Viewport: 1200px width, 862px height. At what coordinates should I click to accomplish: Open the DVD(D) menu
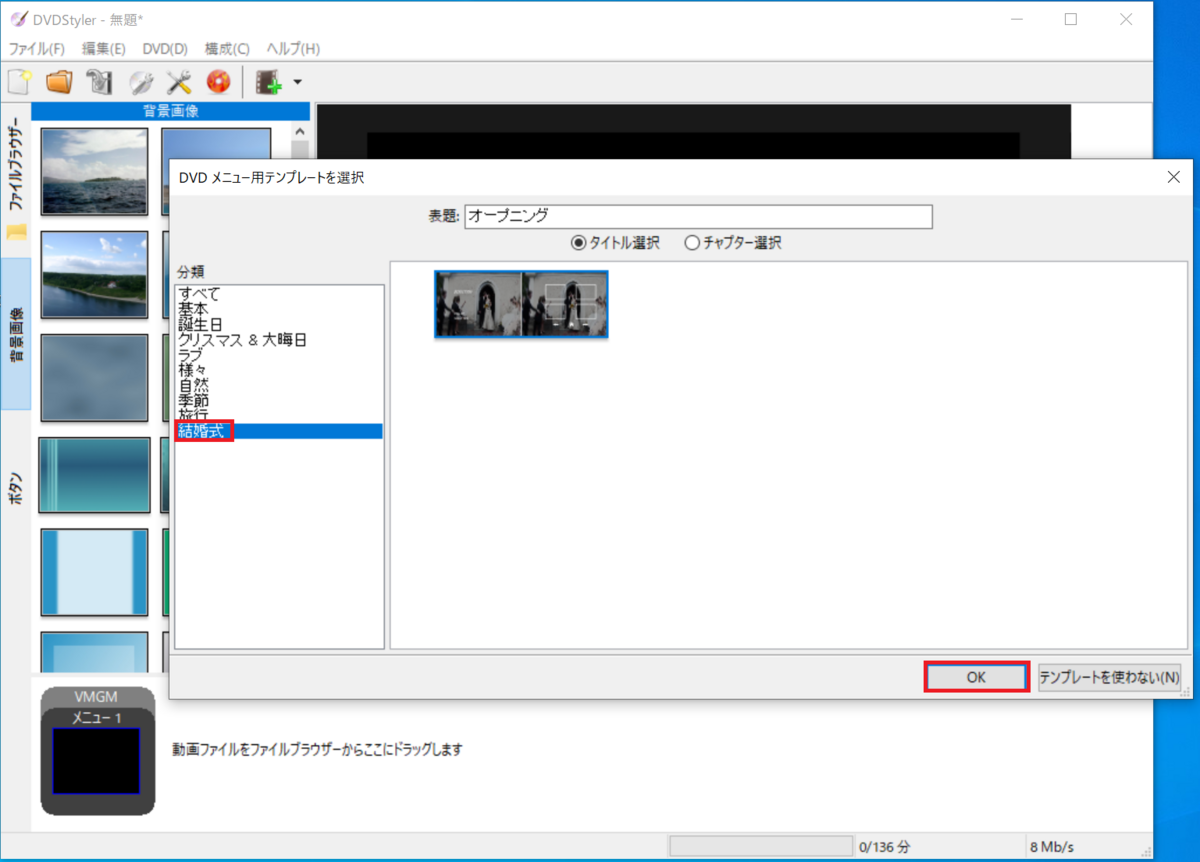[165, 48]
